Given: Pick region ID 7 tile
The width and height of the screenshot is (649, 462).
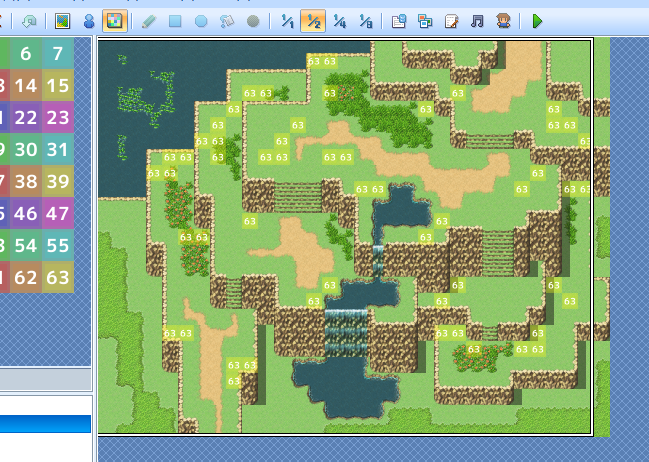Looking at the screenshot, I should [58, 53].
